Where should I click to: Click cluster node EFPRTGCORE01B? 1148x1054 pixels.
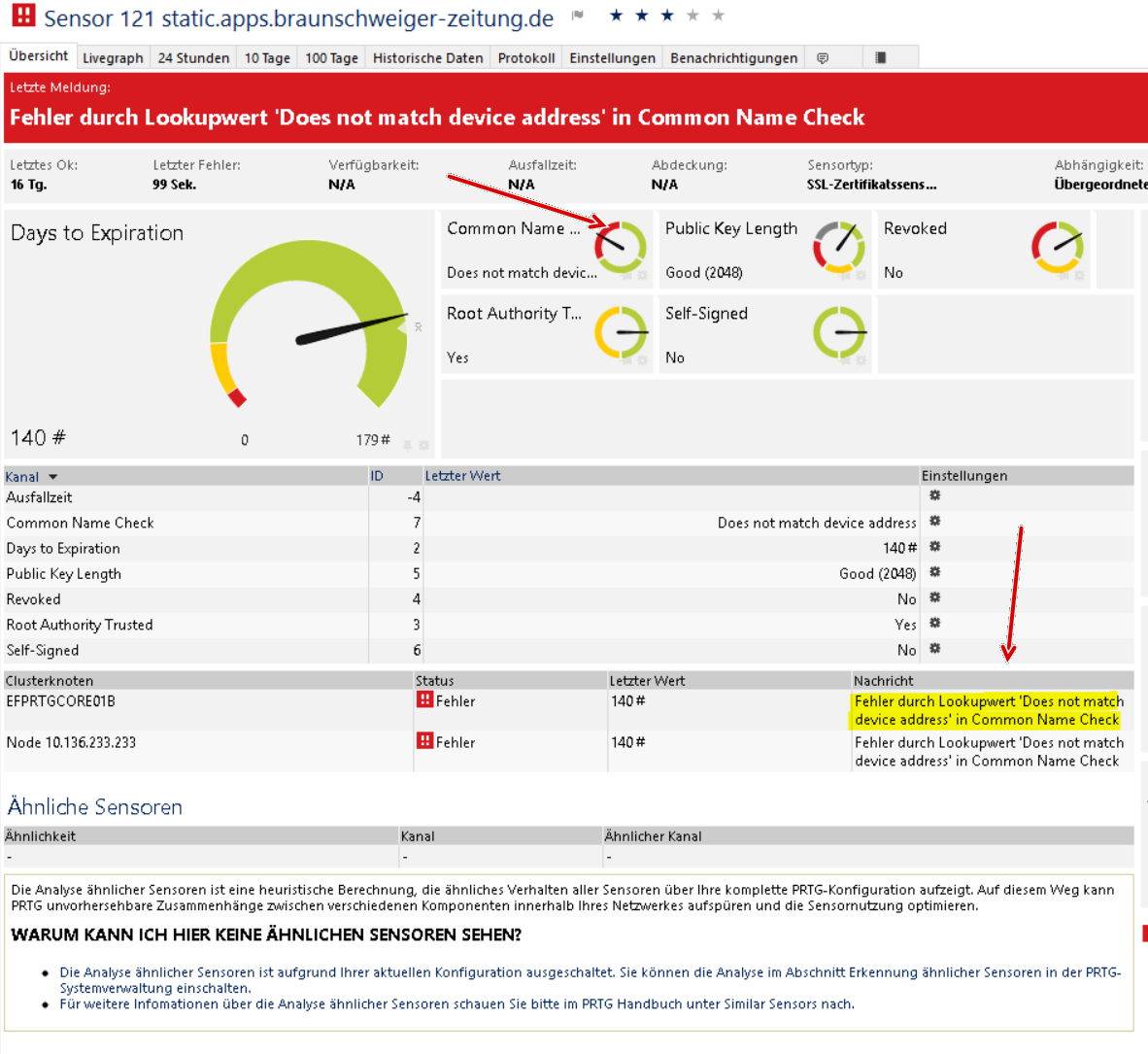click(x=61, y=701)
